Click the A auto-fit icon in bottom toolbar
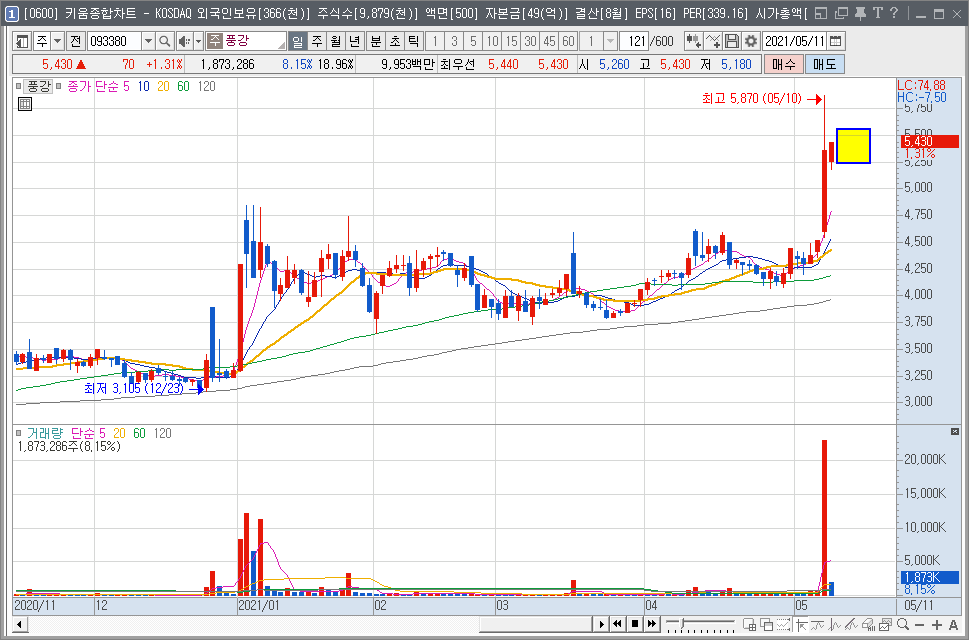Image resolution: width=969 pixels, height=640 pixels. pos(953,625)
